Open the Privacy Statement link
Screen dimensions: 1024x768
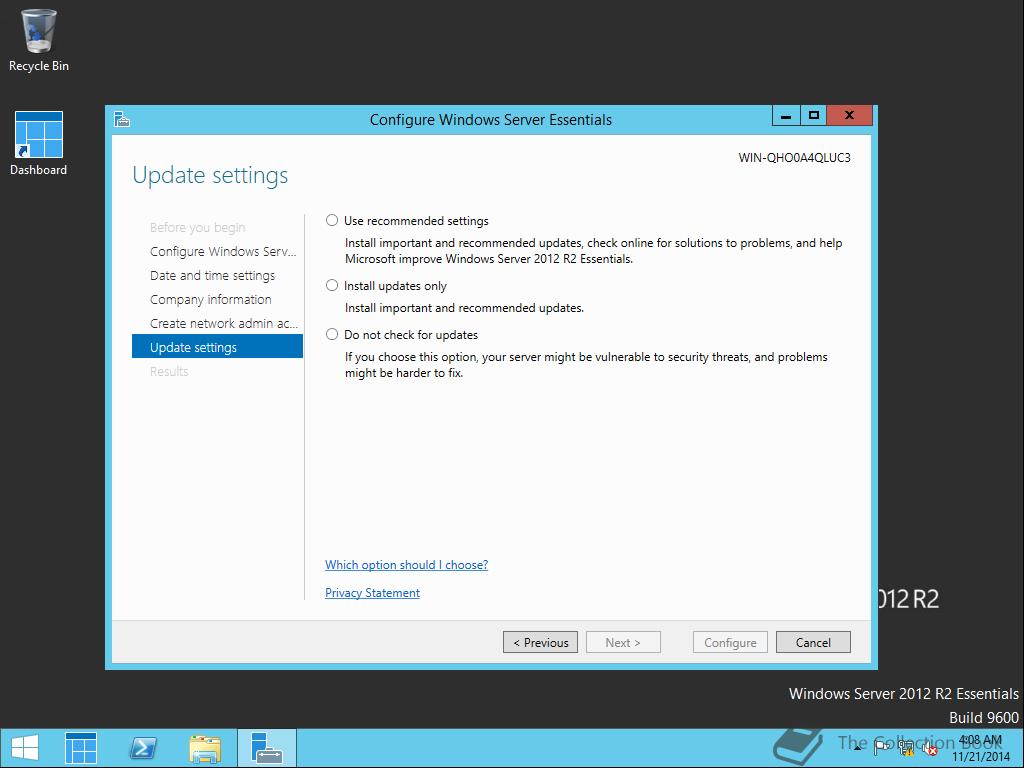point(372,593)
